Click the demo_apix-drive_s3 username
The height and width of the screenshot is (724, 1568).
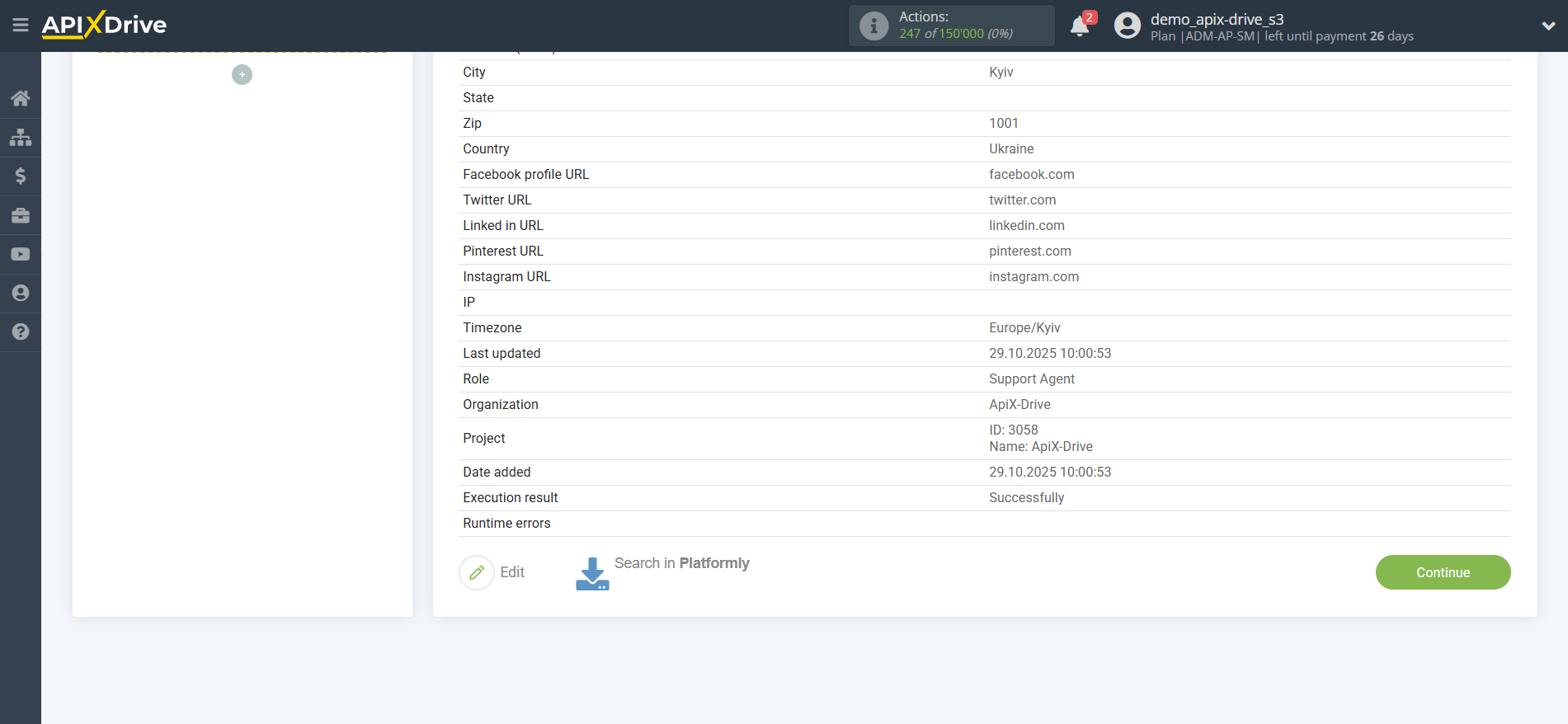pyautogui.click(x=1217, y=19)
